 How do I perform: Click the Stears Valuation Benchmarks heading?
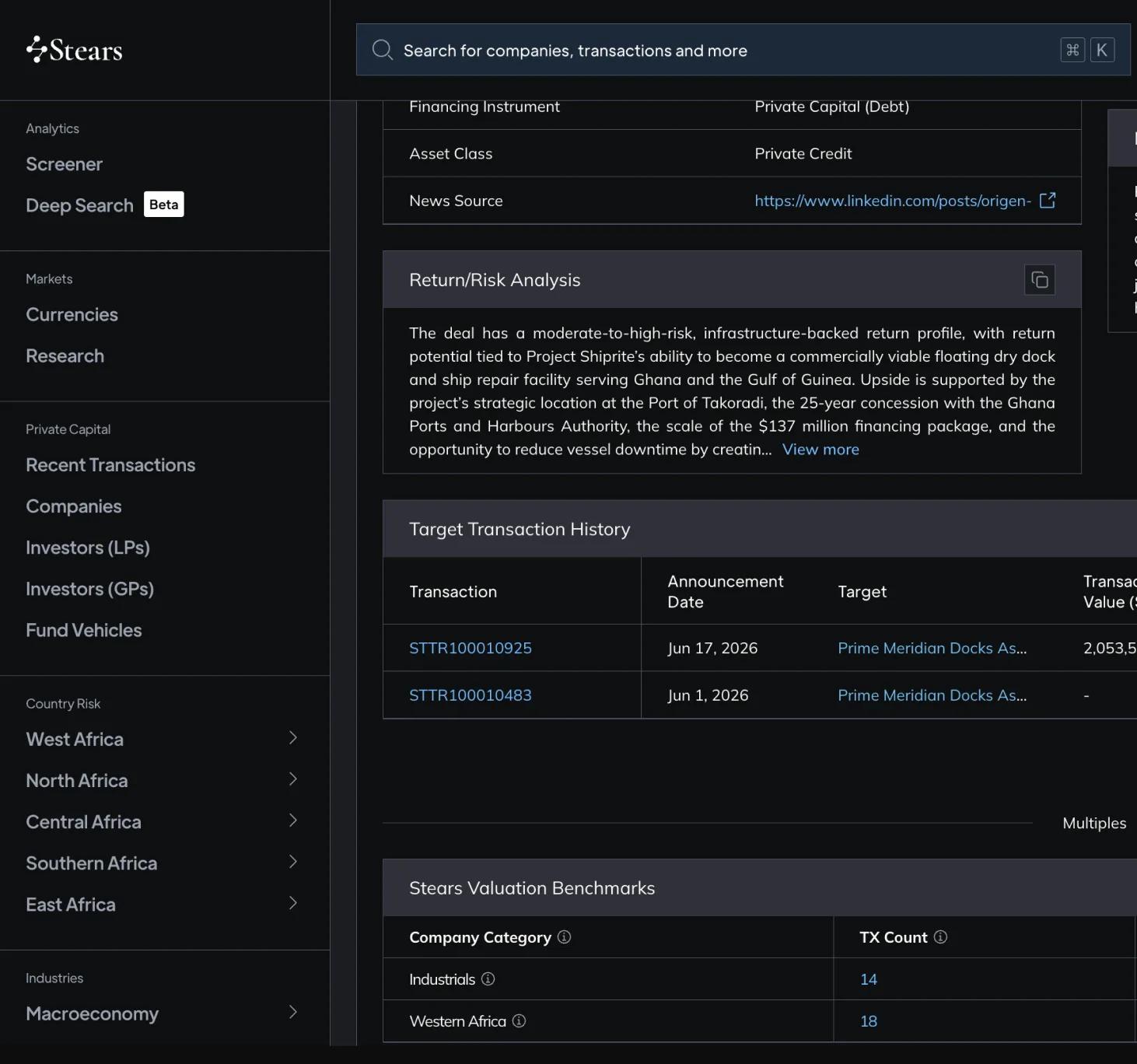(x=532, y=888)
